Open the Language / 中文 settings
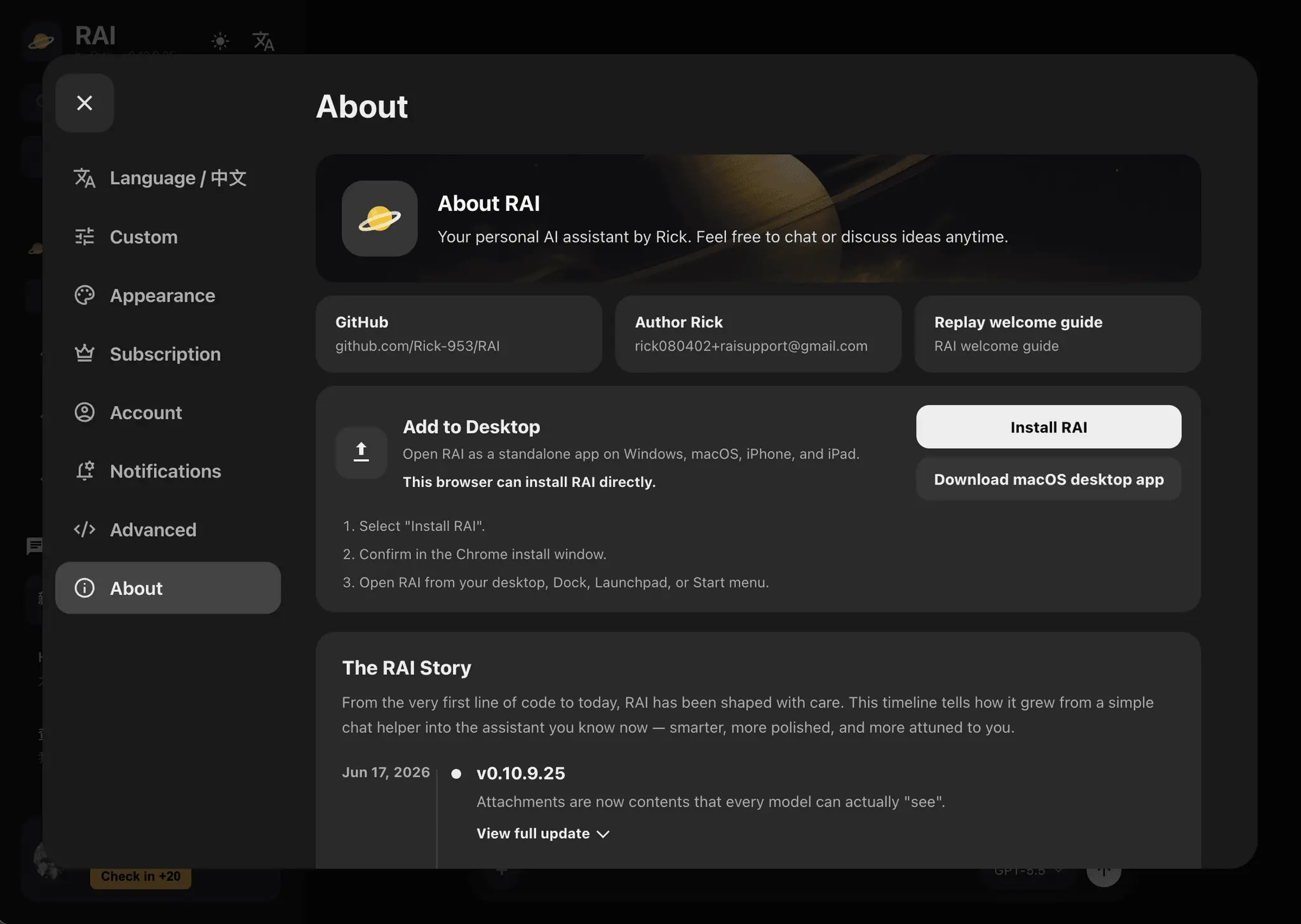 [168, 178]
